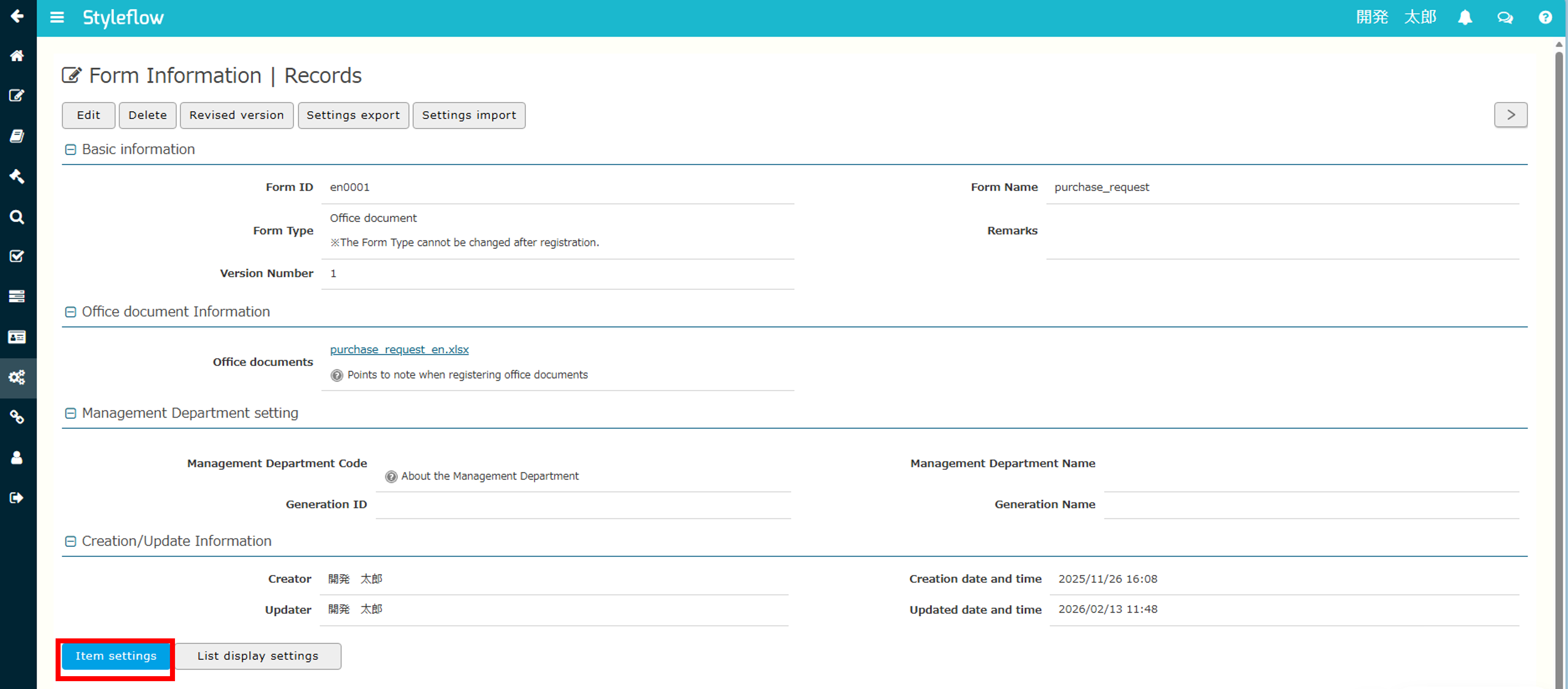Image resolution: width=1568 pixels, height=689 pixels.
Task: Click the Version Number value 1
Action: point(333,274)
